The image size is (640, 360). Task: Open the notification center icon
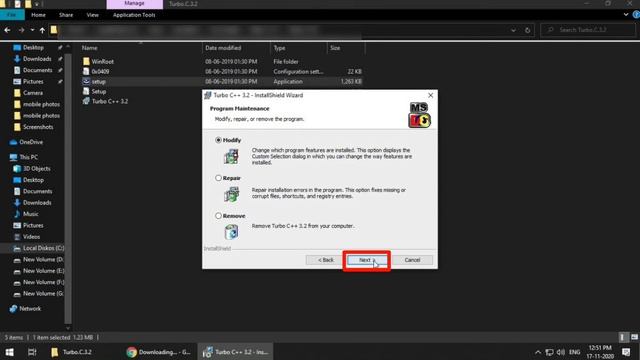point(626,352)
